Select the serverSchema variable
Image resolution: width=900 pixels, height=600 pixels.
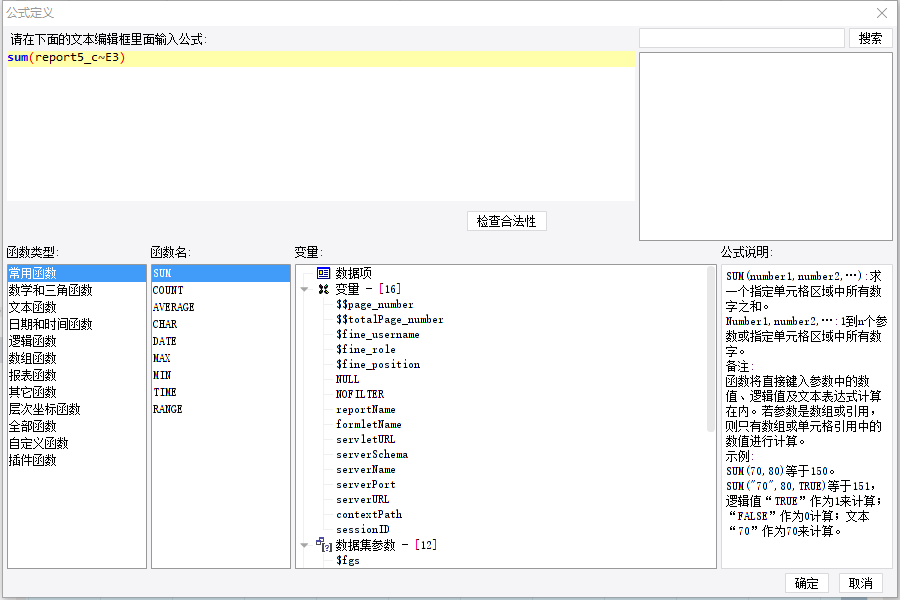click(x=372, y=454)
